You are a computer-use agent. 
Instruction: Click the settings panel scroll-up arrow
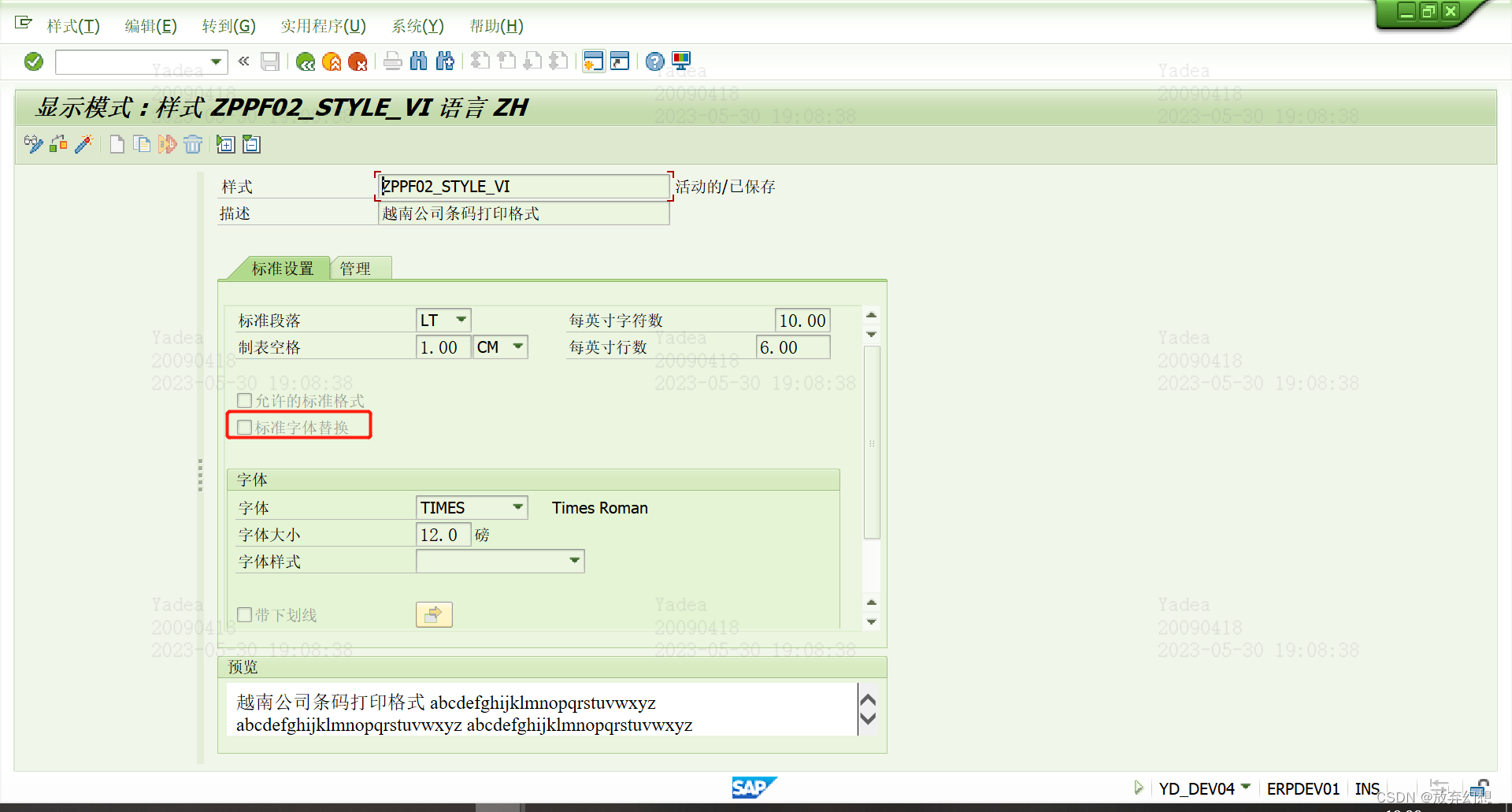pyautogui.click(x=871, y=315)
